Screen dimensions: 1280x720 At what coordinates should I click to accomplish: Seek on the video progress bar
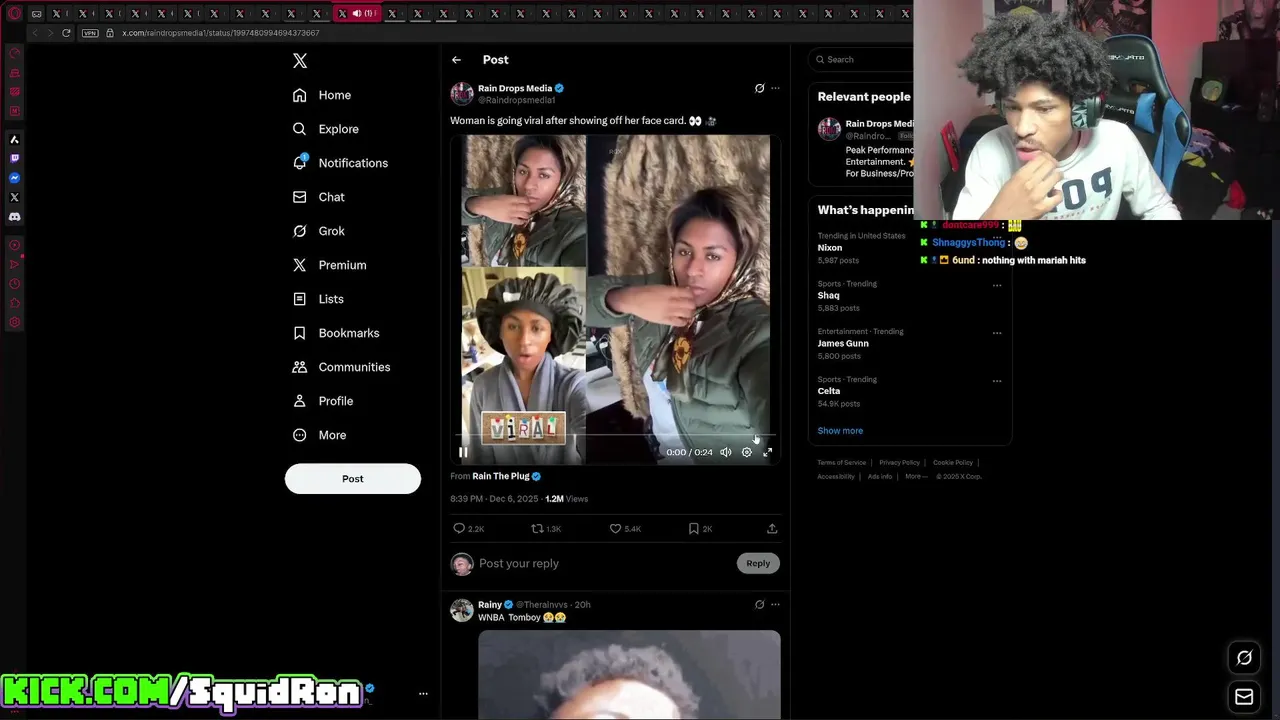point(615,436)
